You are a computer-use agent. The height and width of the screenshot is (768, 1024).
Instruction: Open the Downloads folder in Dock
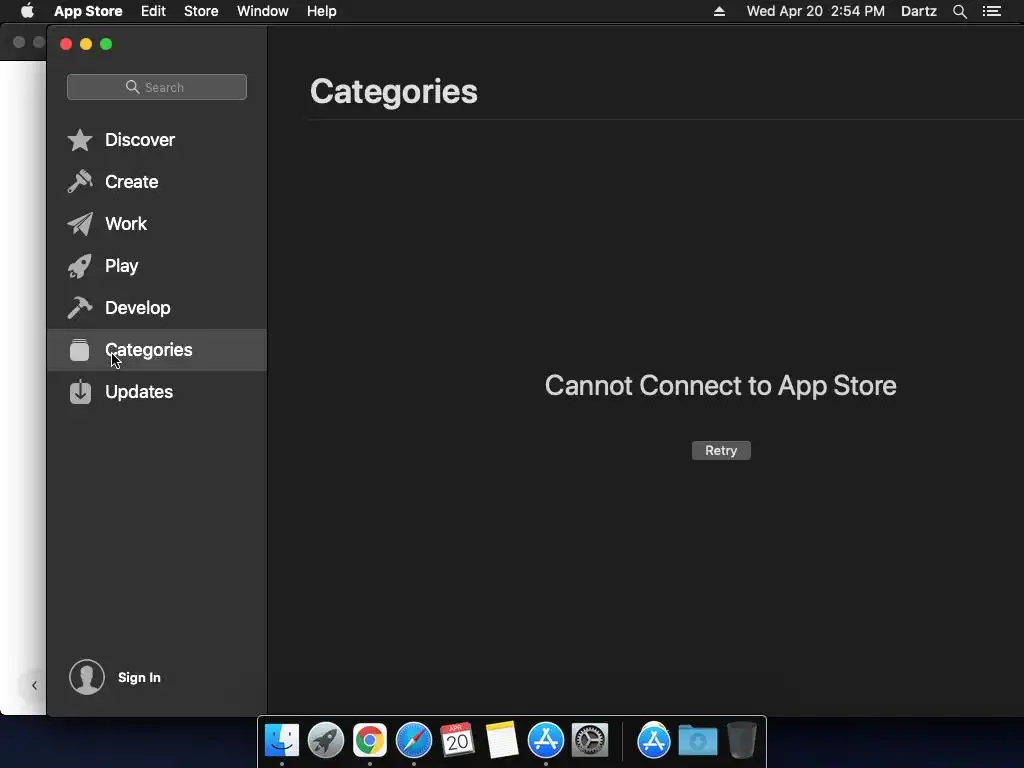[x=697, y=741]
